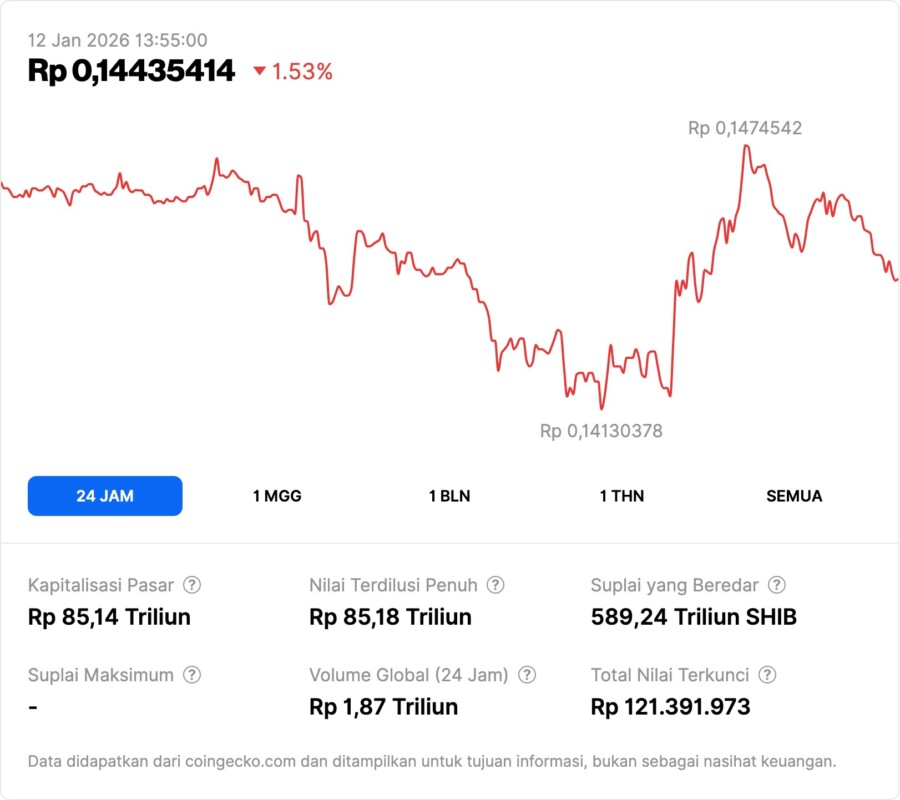900x800 pixels.
Task: Click the 589,24 Triliun SHIB supply value
Action: pos(694,617)
